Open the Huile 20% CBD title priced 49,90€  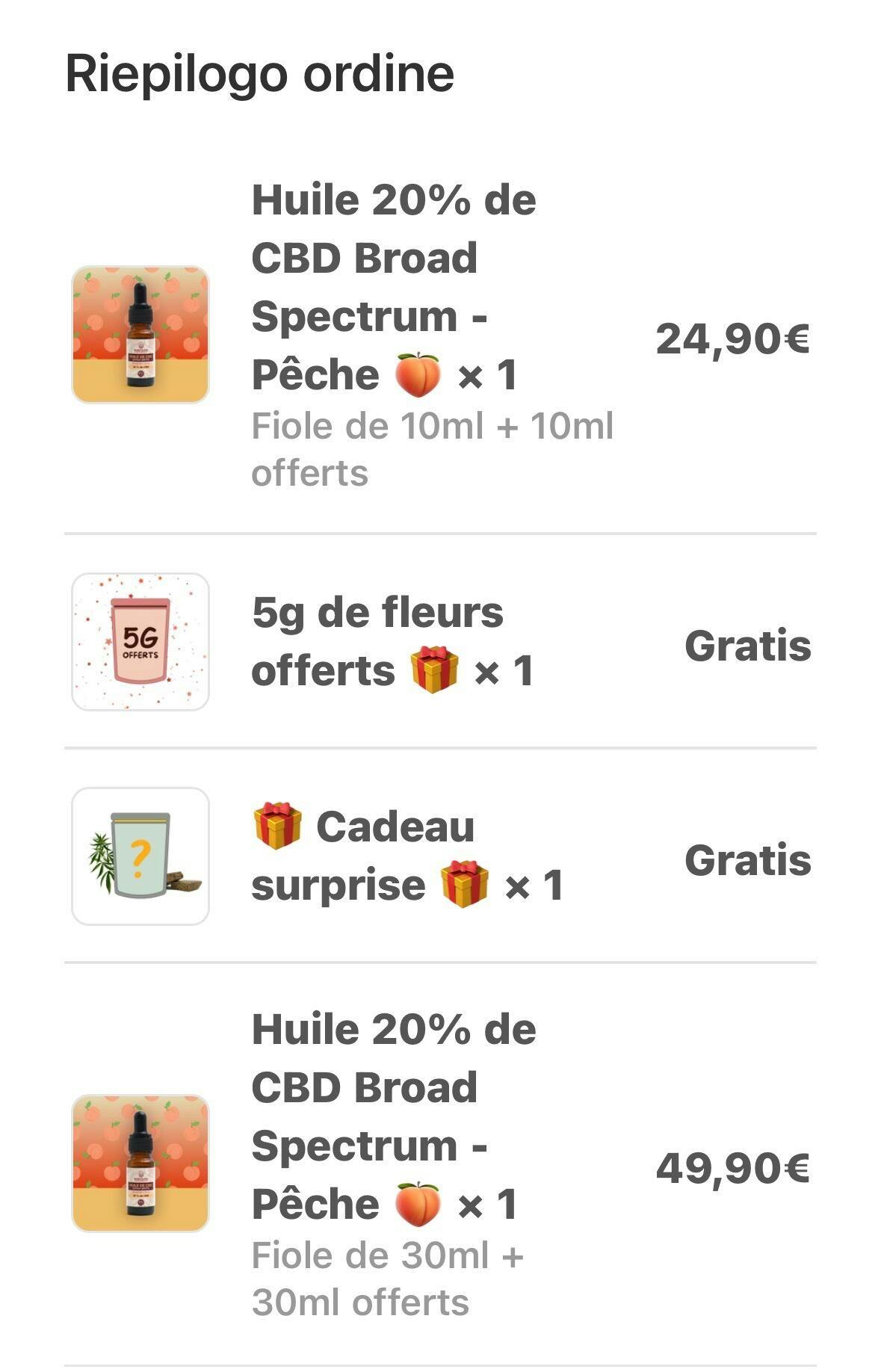point(394,1116)
